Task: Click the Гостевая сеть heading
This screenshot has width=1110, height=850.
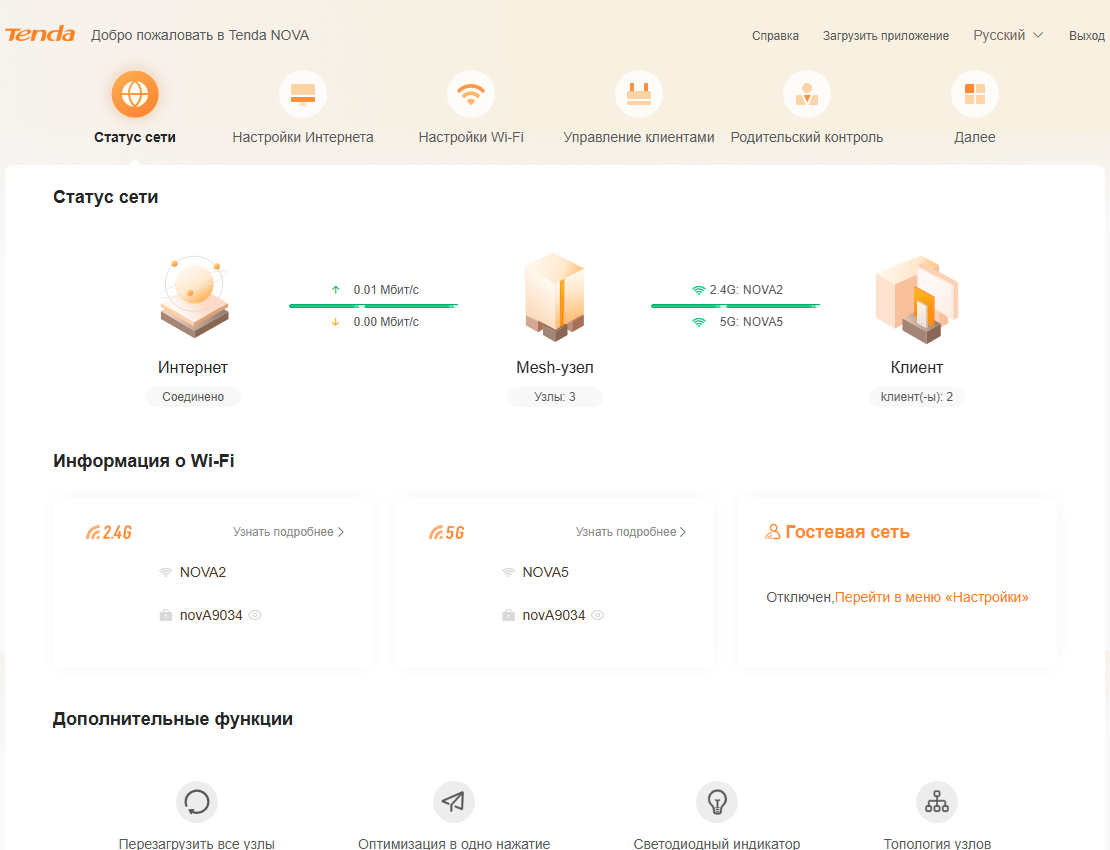Action: click(847, 532)
